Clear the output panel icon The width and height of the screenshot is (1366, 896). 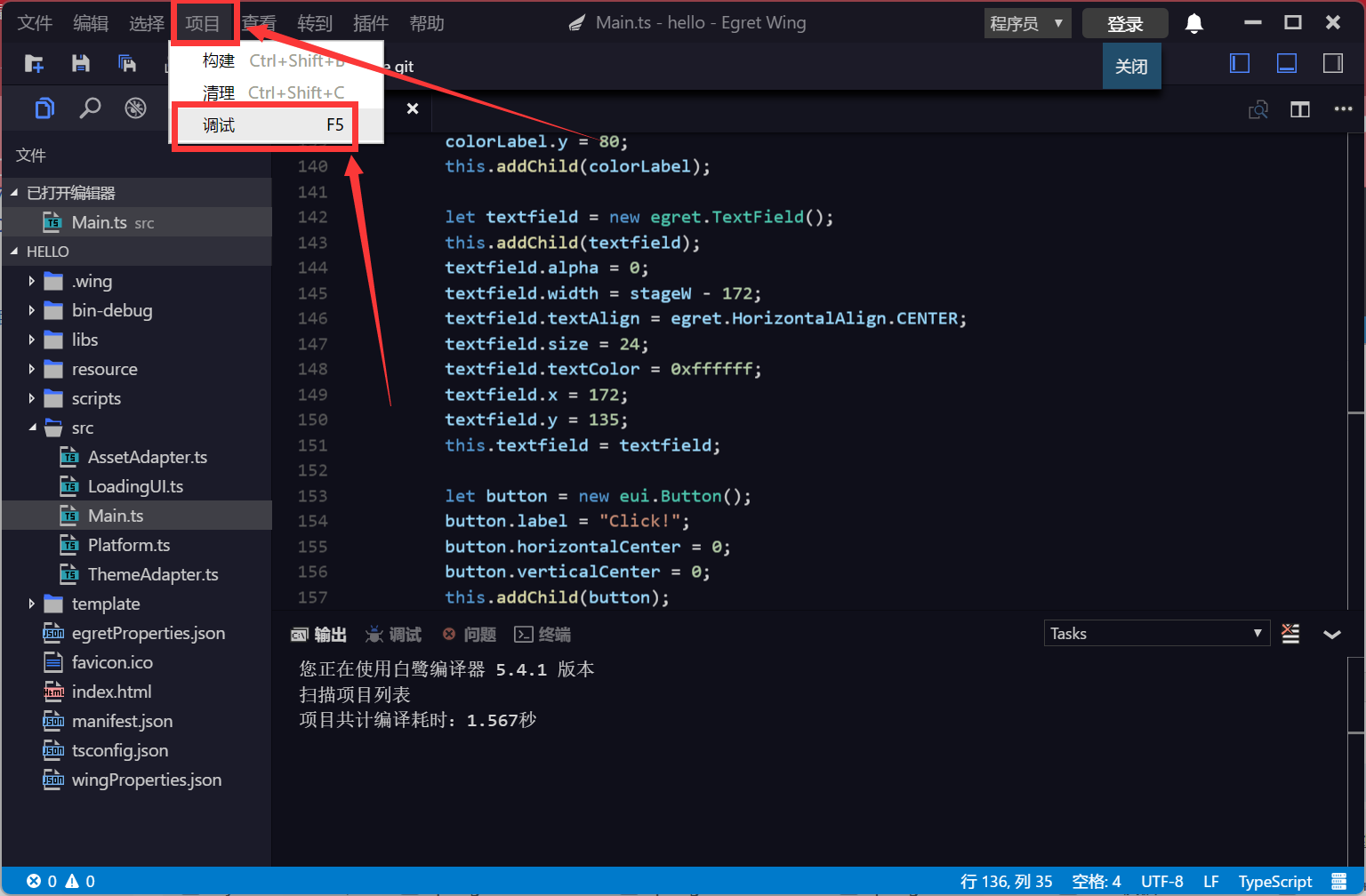[x=1290, y=634]
